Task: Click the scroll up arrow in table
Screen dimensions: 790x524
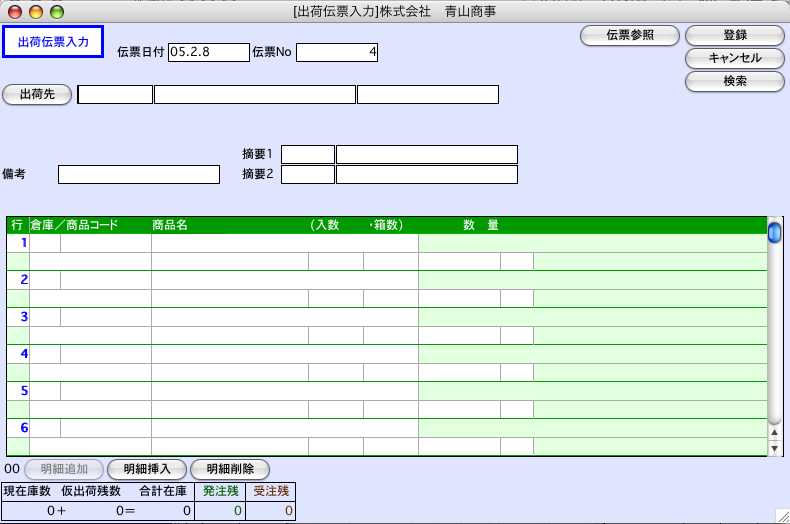Action: coord(774,432)
